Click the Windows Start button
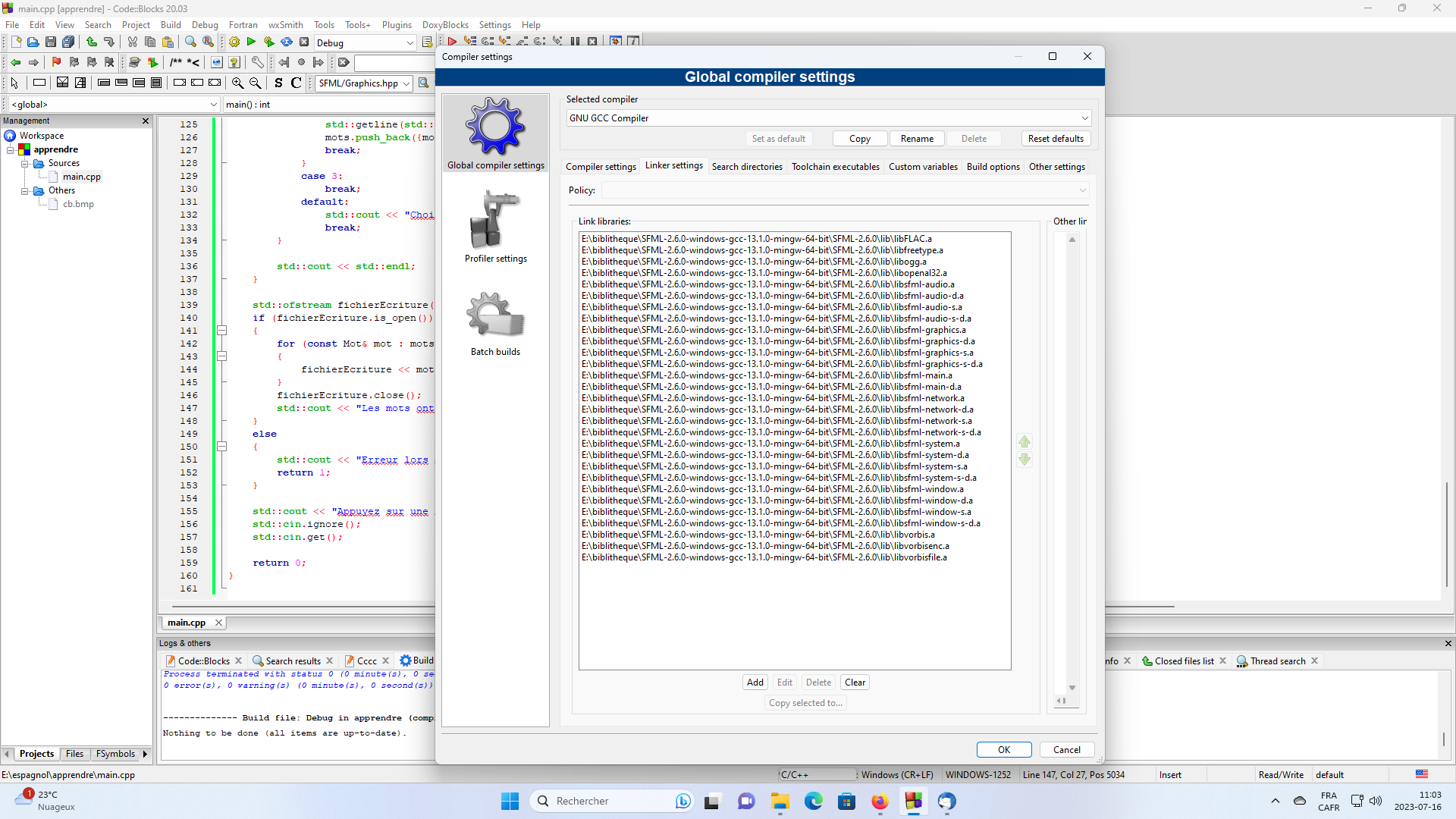This screenshot has width=1456, height=819. click(x=510, y=801)
